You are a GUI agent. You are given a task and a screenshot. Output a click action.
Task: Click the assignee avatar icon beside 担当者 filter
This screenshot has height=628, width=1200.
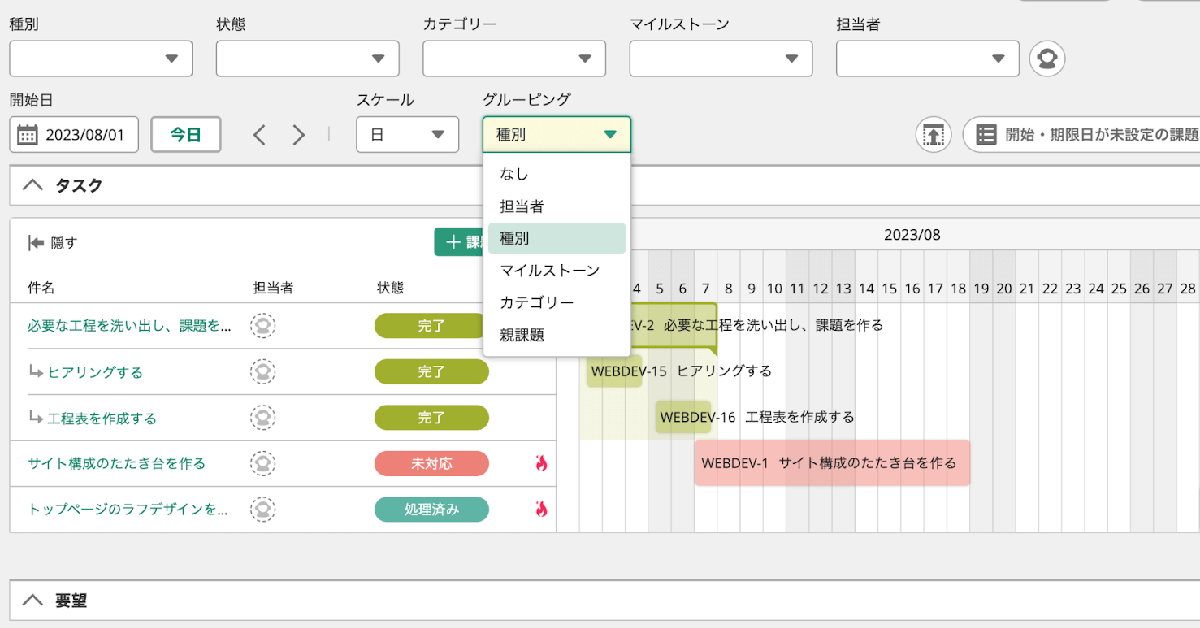(1047, 58)
